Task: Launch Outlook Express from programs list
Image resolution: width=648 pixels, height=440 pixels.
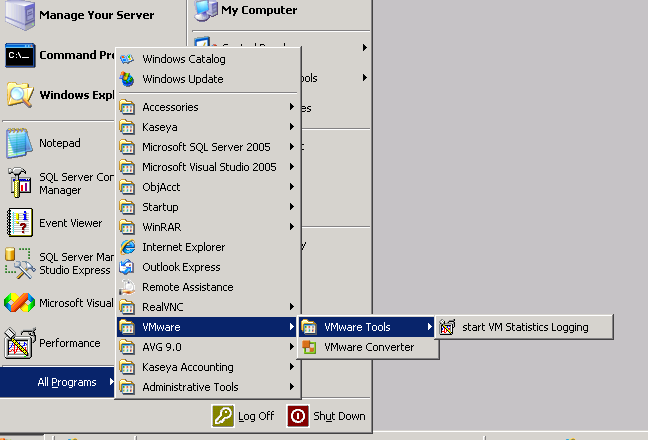Action: pyautogui.click(x=207, y=267)
